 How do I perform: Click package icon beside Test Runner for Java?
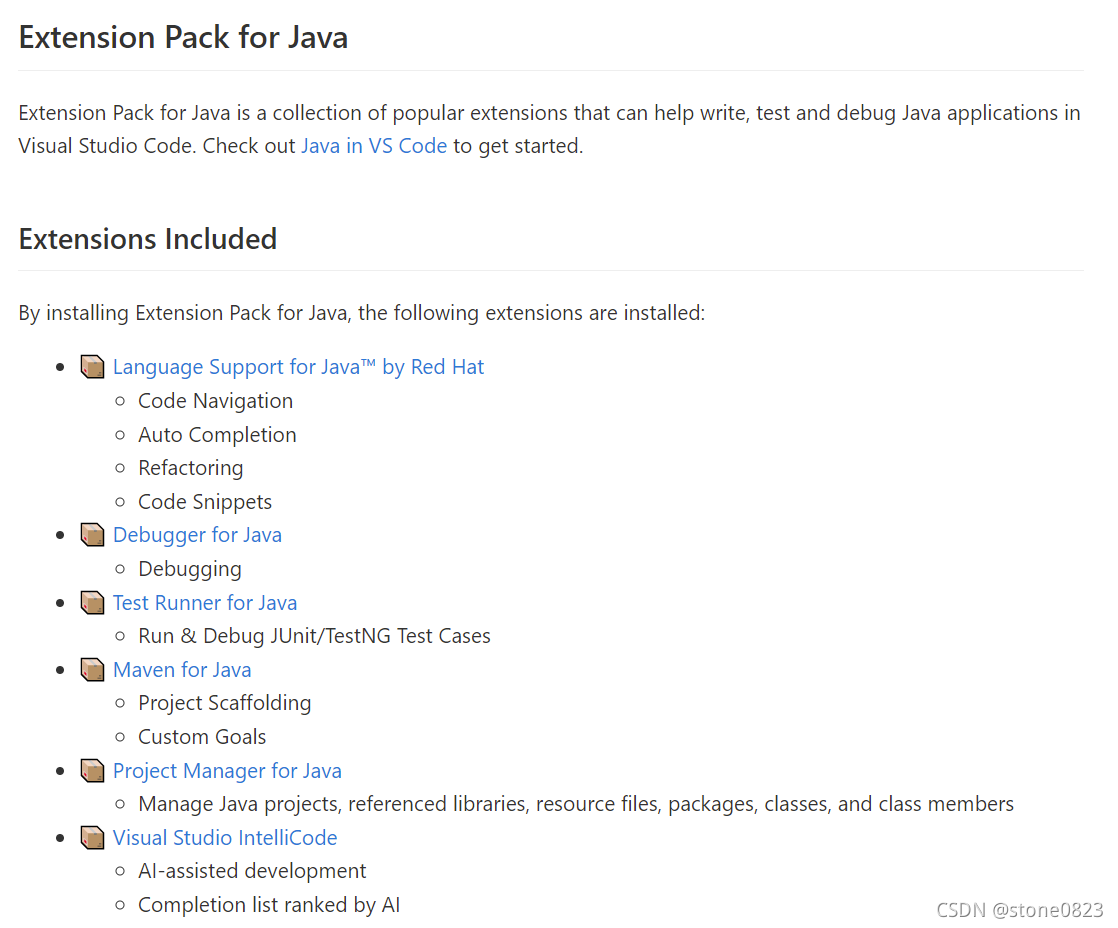coord(93,603)
